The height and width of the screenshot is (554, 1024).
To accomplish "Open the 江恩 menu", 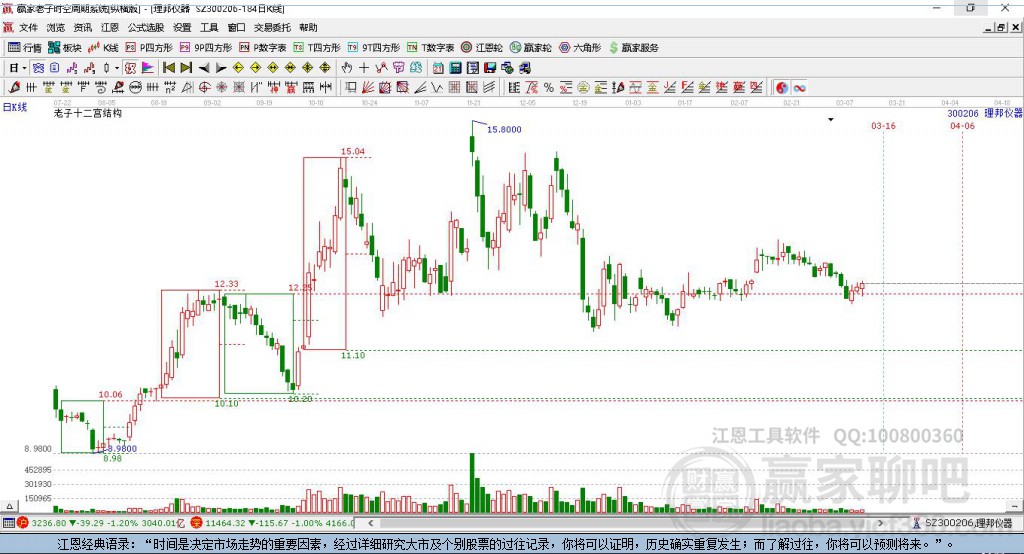I will tap(110, 27).
